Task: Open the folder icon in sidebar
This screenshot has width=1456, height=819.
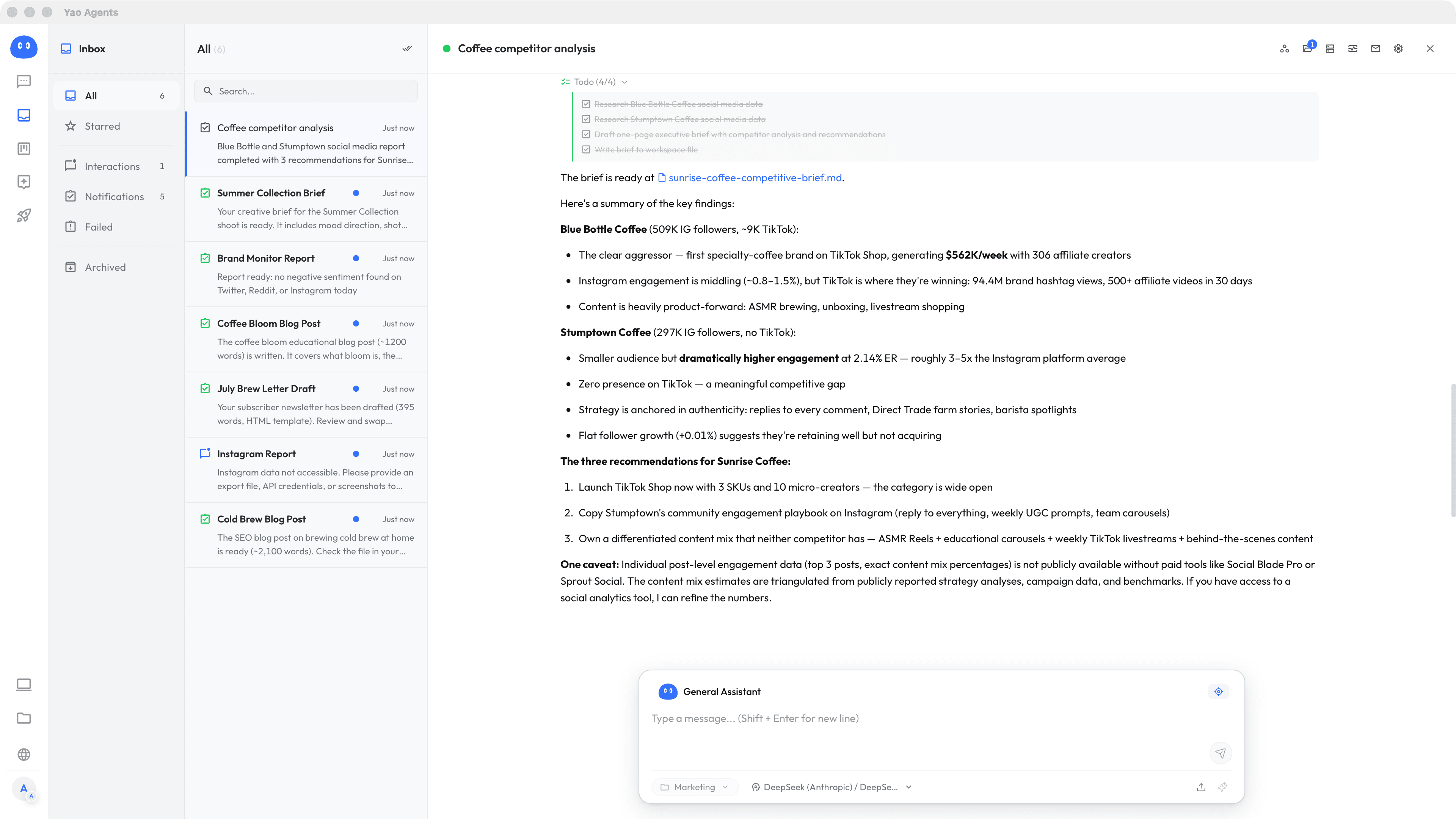Action: coord(24,719)
